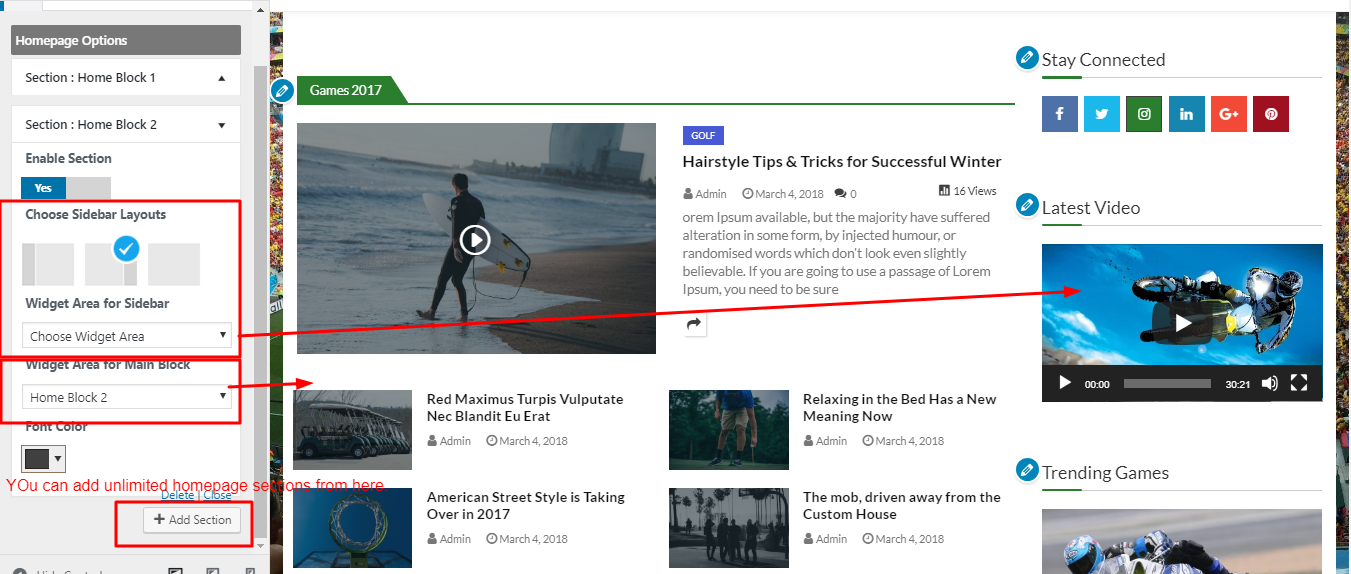Viewport: 1351px width, 574px height.
Task: Click the Instagram icon button
Action: tap(1144, 114)
